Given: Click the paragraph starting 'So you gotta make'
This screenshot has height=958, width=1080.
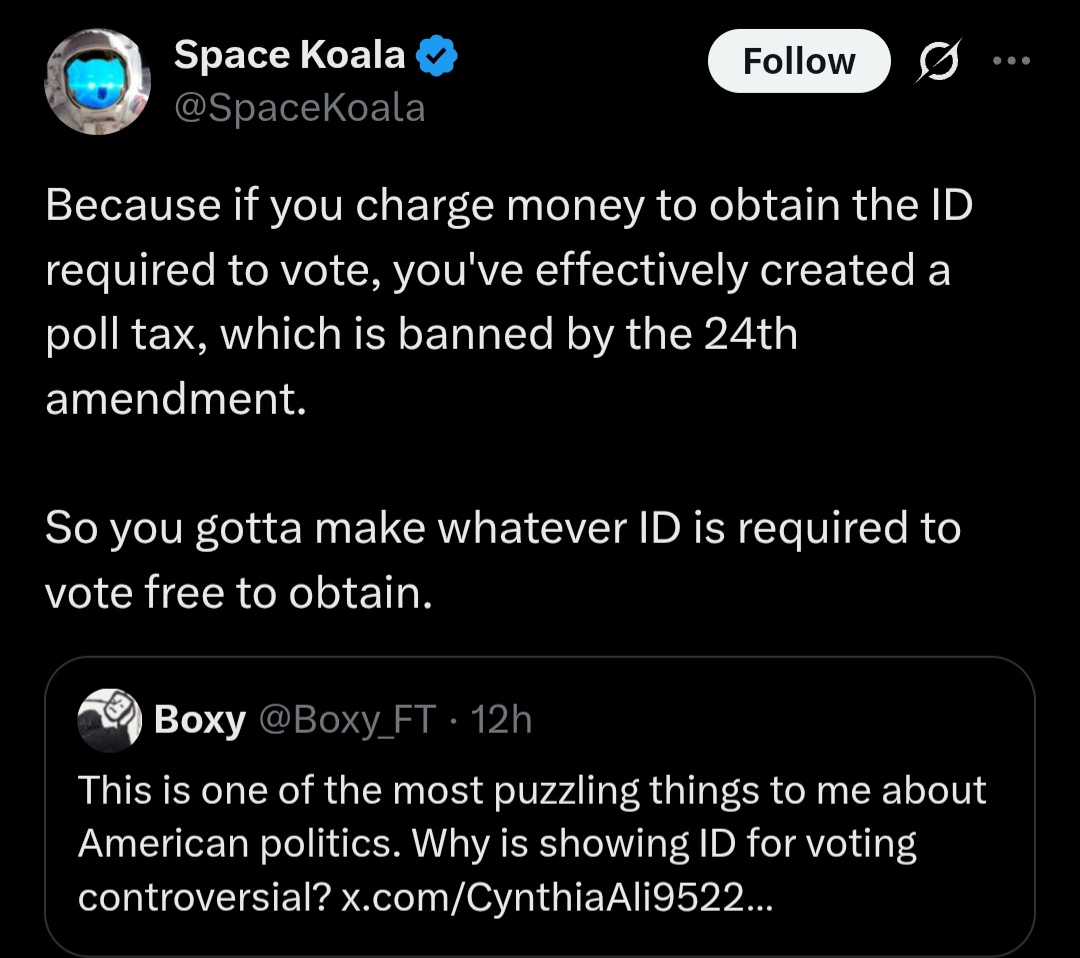Looking at the screenshot, I should (x=503, y=560).
